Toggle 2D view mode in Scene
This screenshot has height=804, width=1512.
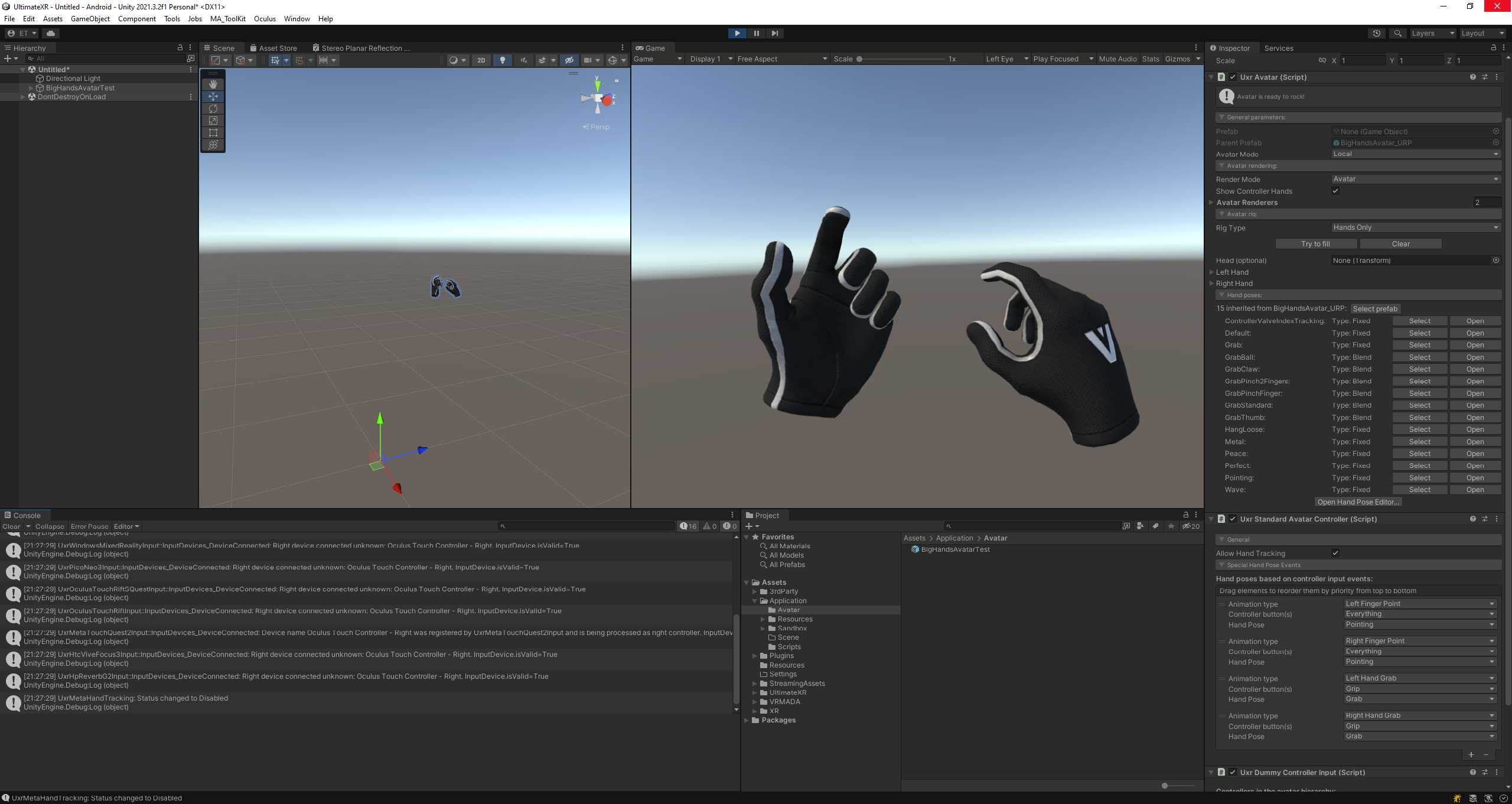(481, 60)
